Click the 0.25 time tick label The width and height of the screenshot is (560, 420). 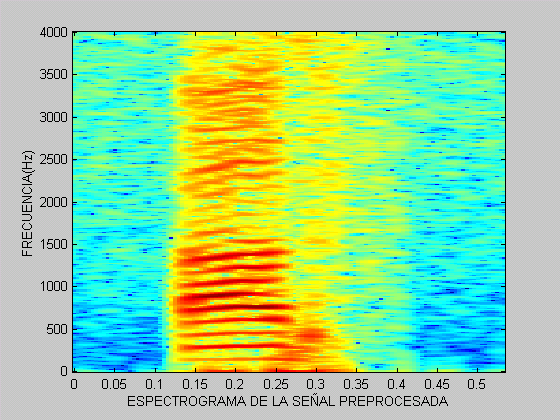pyautogui.click(x=275, y=385)
